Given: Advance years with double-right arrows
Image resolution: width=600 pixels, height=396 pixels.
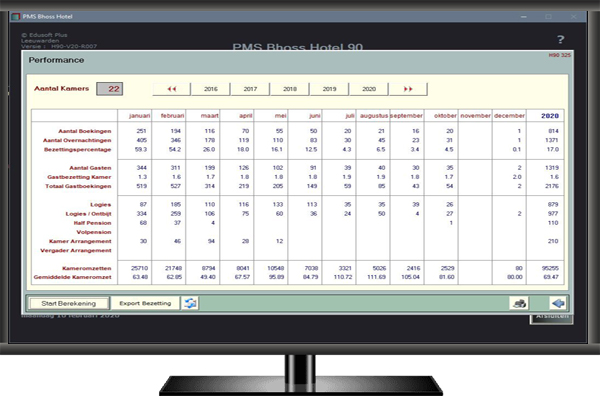Looking at the screenshot, I should 408,89.
